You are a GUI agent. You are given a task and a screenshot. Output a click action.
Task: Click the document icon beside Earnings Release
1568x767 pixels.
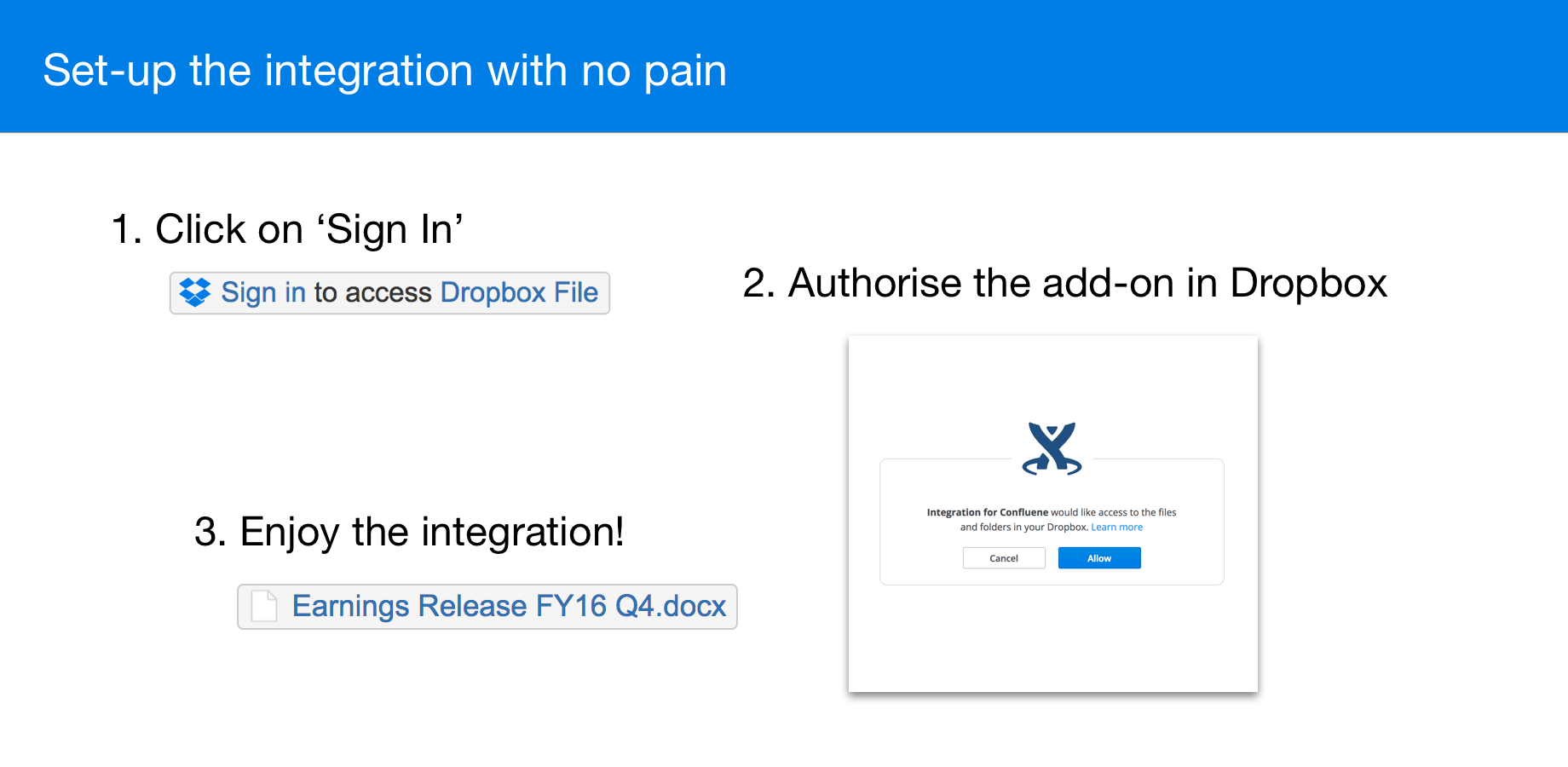[x=264, y=606]
